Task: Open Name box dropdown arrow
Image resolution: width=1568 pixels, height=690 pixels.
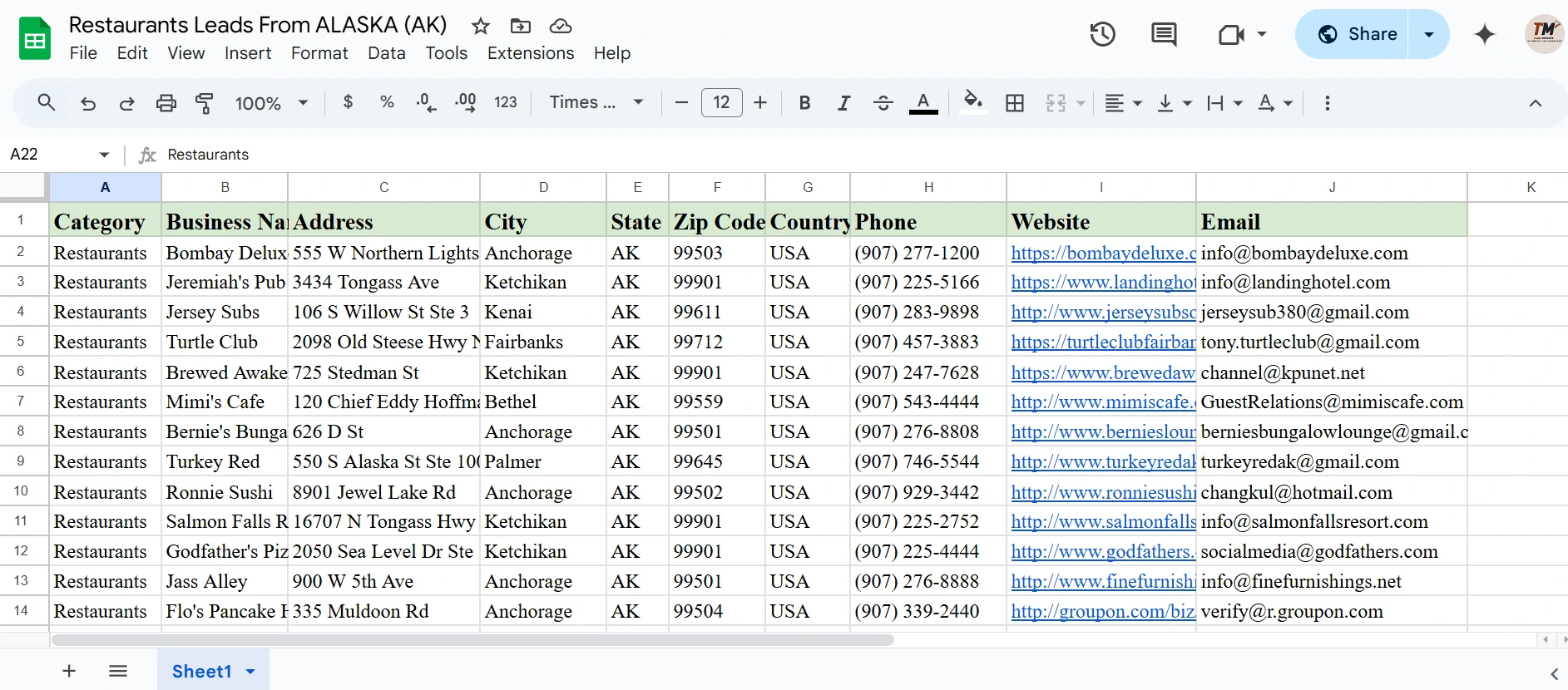Action: [x=104, y=155]
